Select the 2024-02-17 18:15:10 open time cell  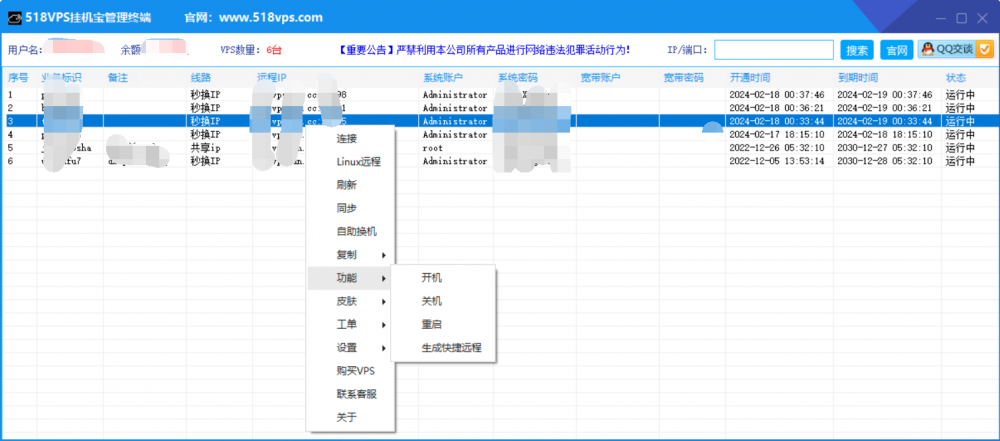[777, 135]
